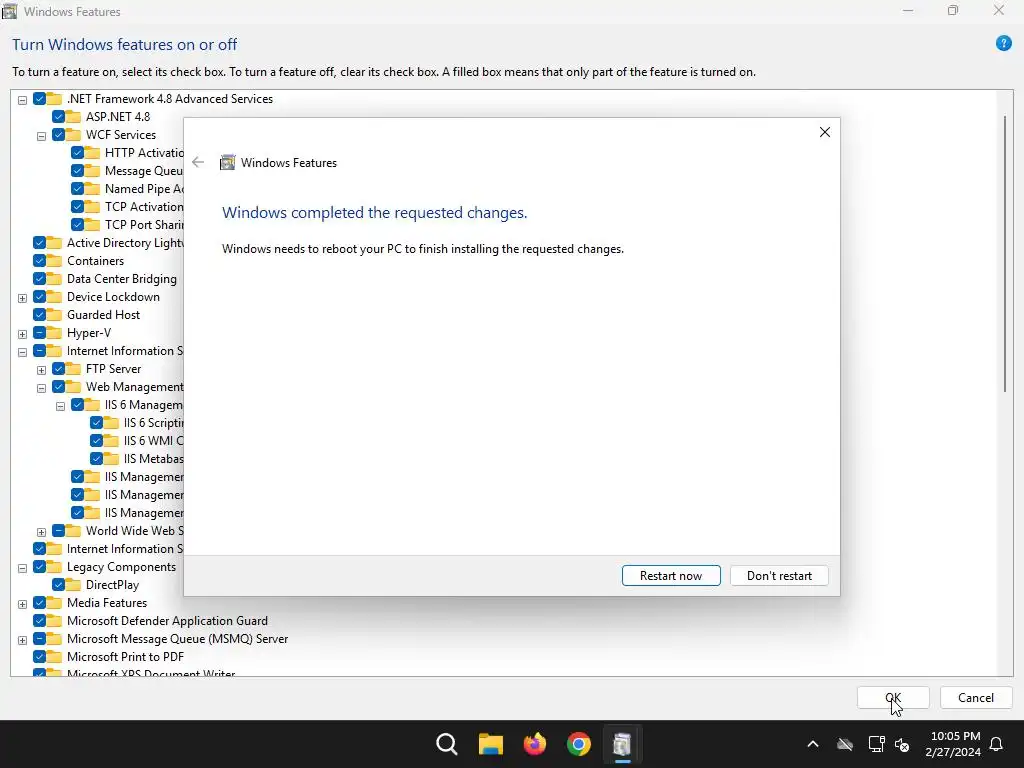Click the folder icon beside WCF Services
1024x768 pixels.
[74, 135]
